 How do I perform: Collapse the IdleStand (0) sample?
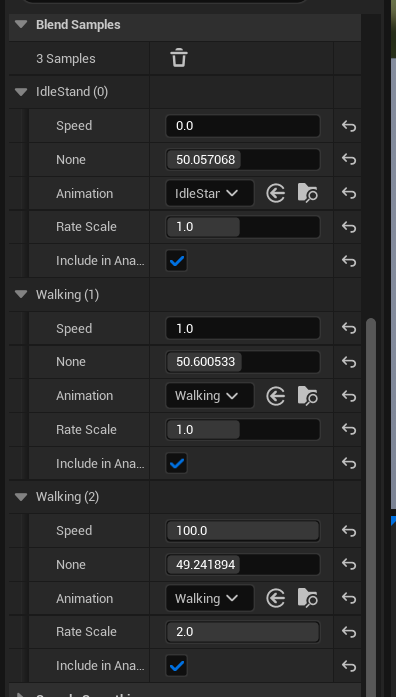coord(21,92)
